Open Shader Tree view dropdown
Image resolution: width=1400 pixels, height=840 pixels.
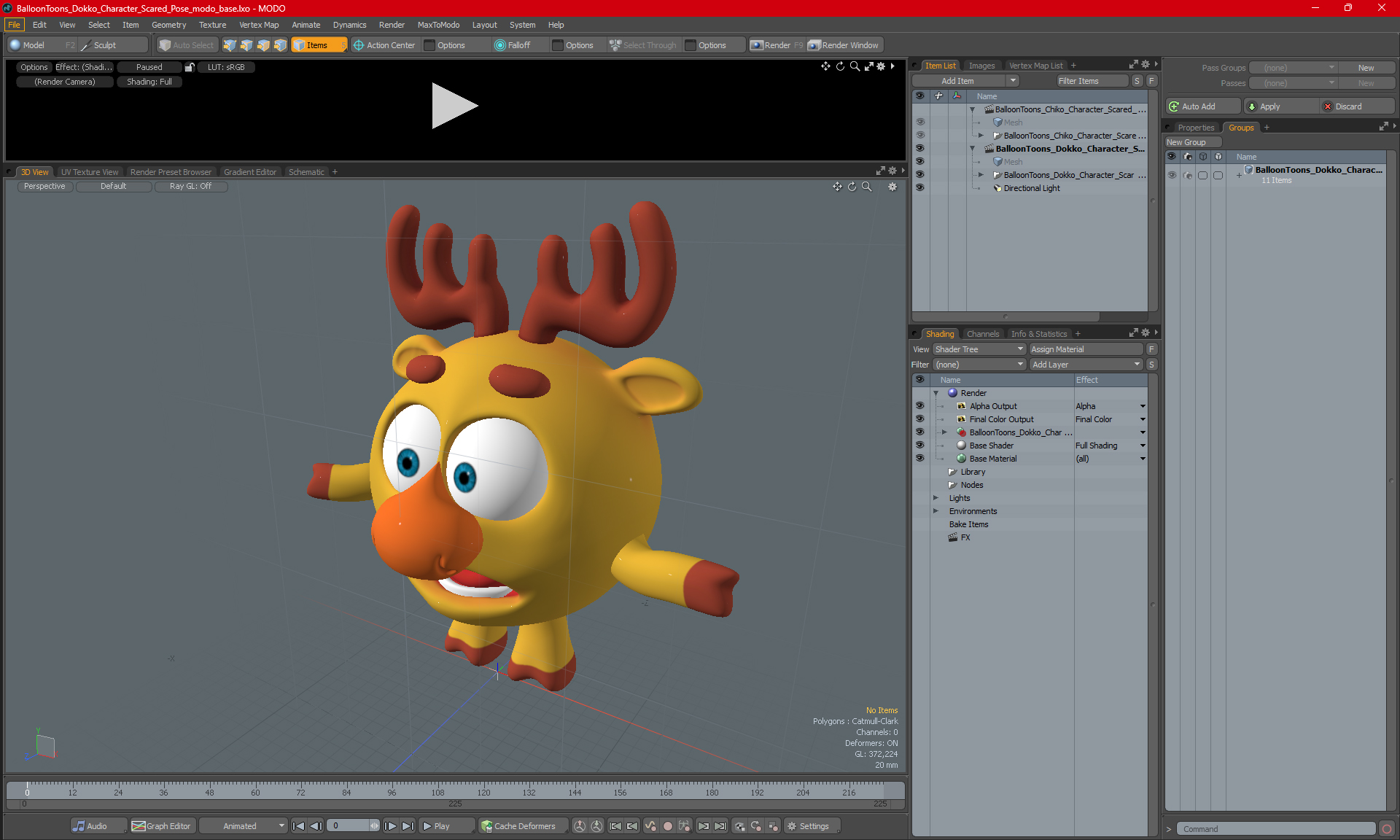[979, 349]
